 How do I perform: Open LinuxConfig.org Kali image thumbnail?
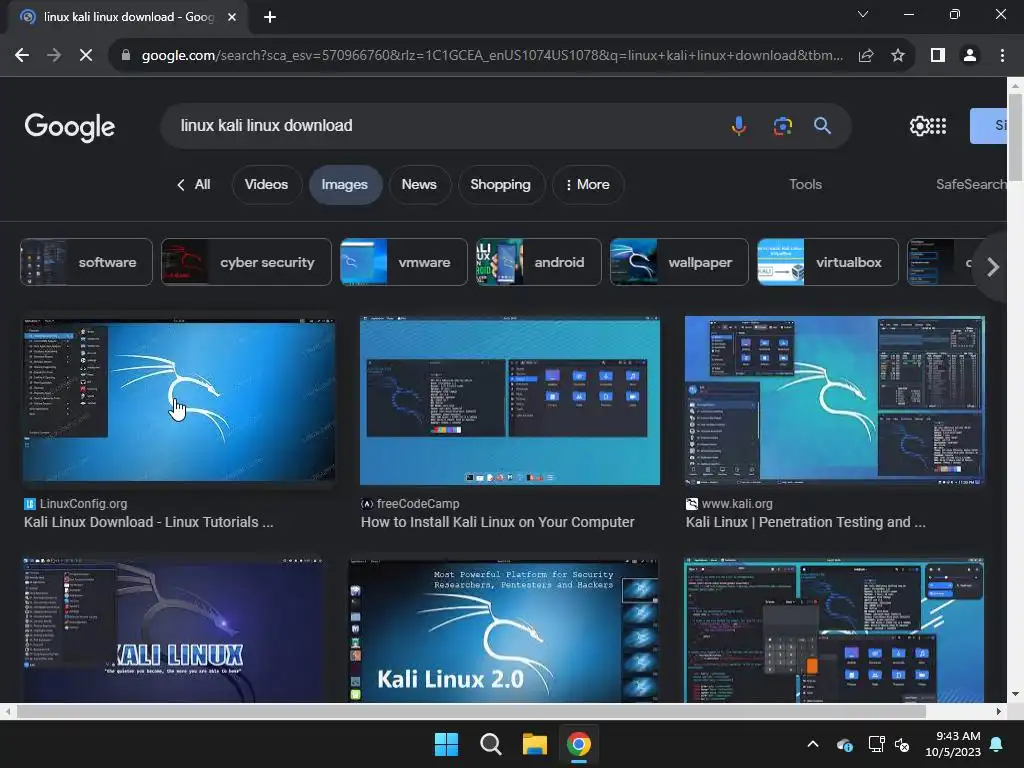pos(179,401)
